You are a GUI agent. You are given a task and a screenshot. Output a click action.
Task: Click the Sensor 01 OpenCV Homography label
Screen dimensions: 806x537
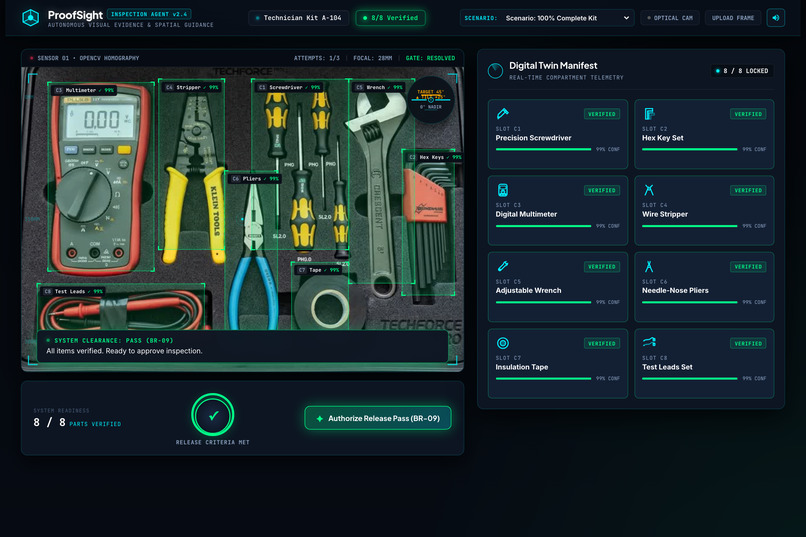pyautogui.click(x=88, y=58)
